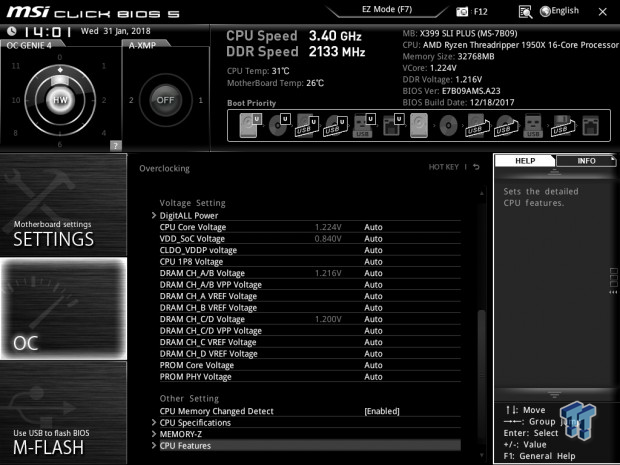This screenshot has width=620, height=465.
Task: Click the back arrow next to HOT KEY
Action: click(476, 167)
